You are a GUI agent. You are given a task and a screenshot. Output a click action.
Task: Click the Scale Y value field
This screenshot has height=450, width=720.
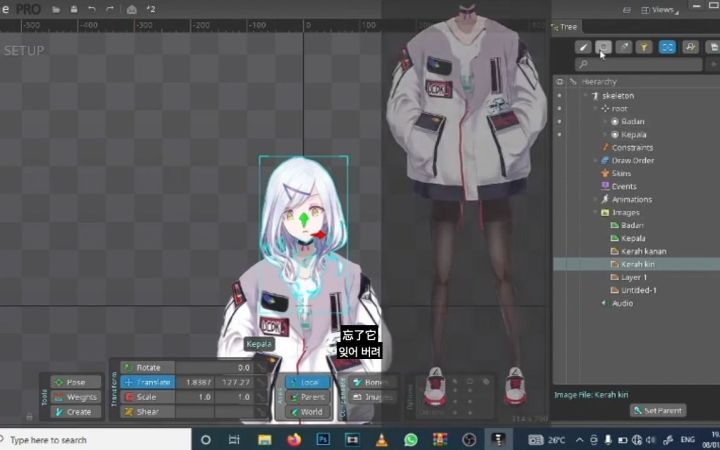point(234,397)
